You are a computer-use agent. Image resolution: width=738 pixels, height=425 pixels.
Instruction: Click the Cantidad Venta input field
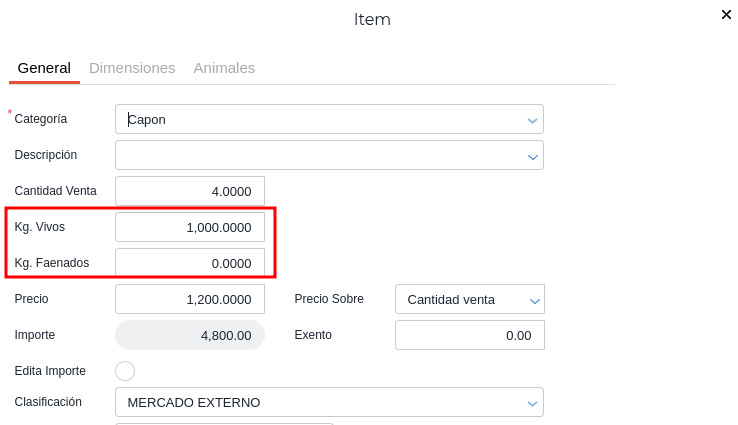pos(190,191)
